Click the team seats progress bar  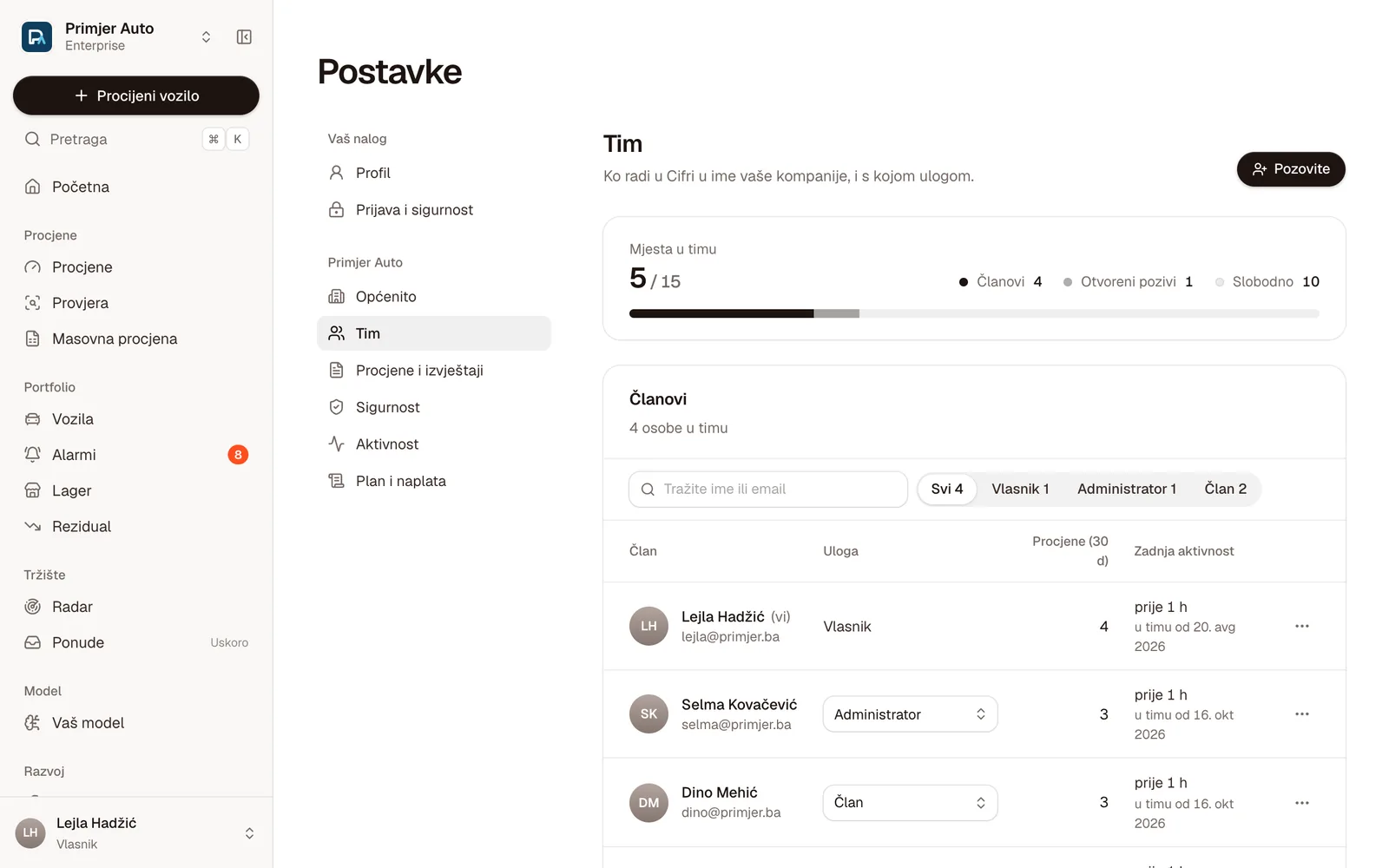[x=974, y=313]
